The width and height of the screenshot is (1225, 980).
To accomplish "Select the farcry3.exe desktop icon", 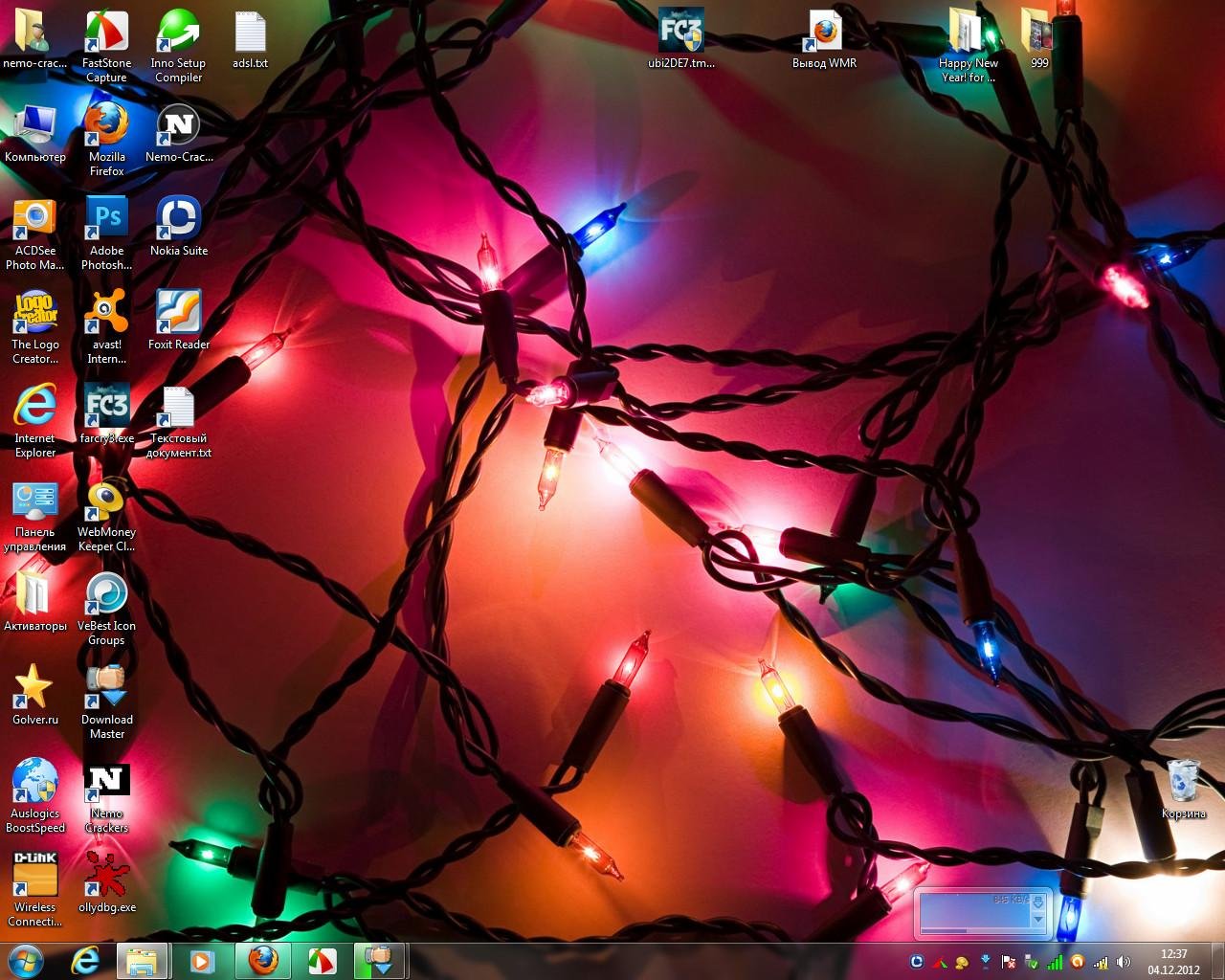I will tap(106, 415).
